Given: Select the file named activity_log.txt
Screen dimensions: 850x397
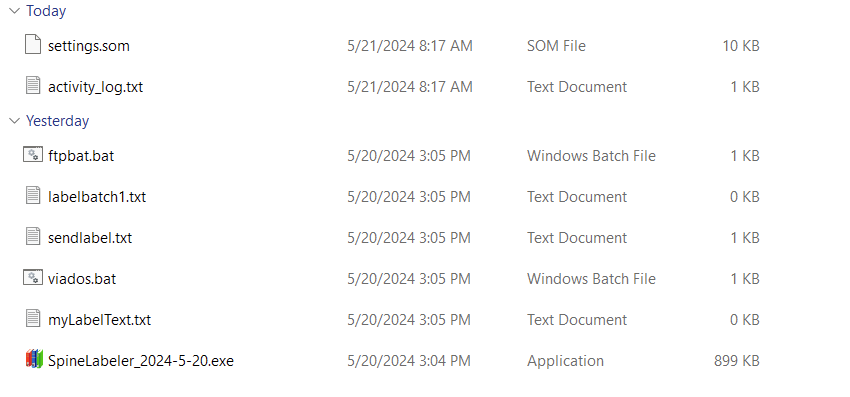Looking at the screenshot, I should point(95,87).
